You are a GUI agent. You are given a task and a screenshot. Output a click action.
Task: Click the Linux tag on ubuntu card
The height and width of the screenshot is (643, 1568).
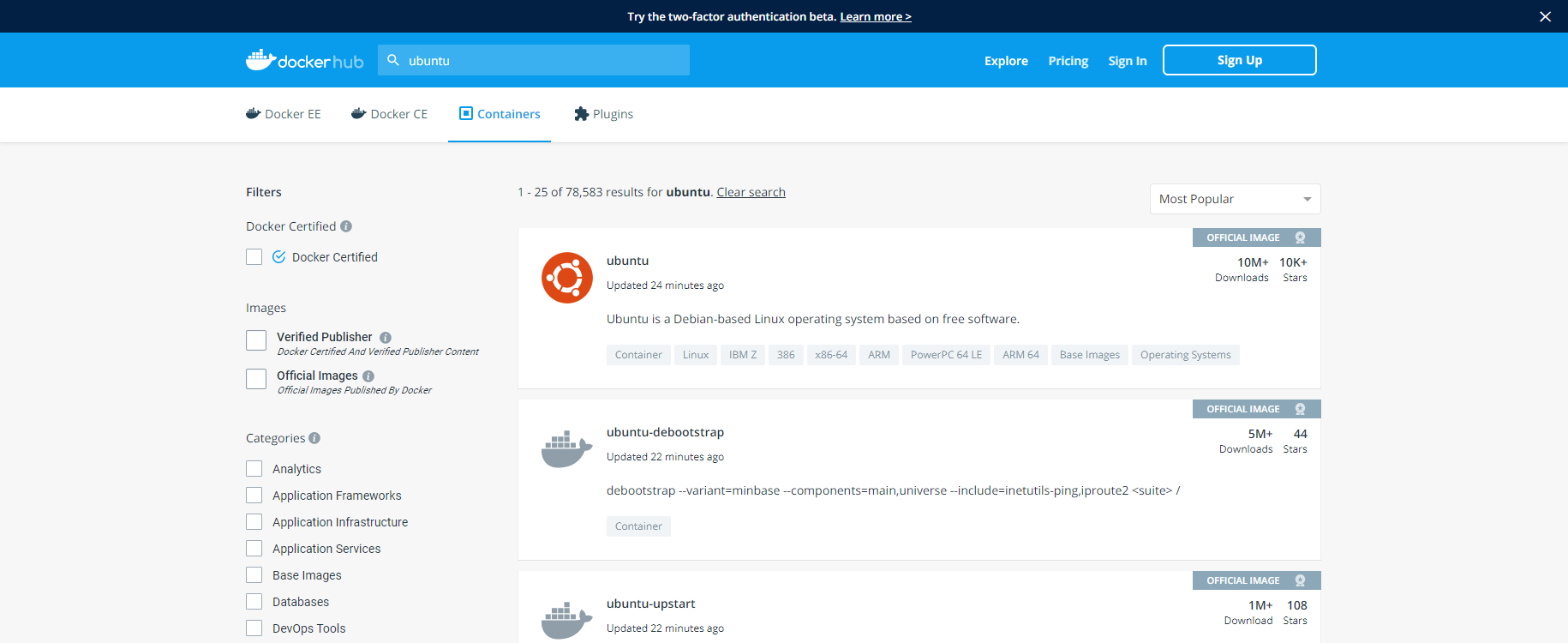tap(695, 355)
